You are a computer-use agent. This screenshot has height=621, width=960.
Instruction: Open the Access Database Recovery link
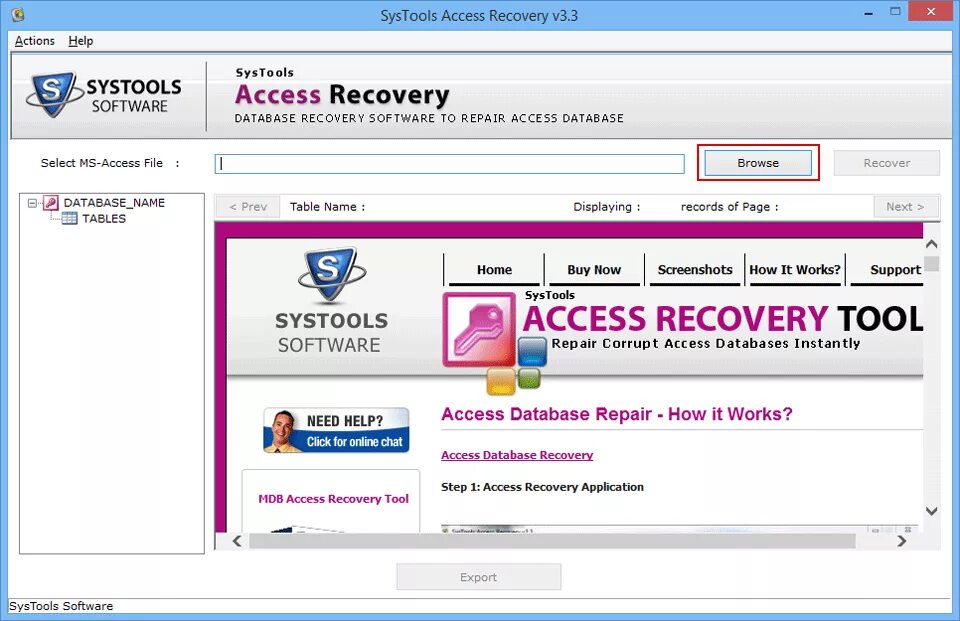pyautogui.click(x=517, y=455)
